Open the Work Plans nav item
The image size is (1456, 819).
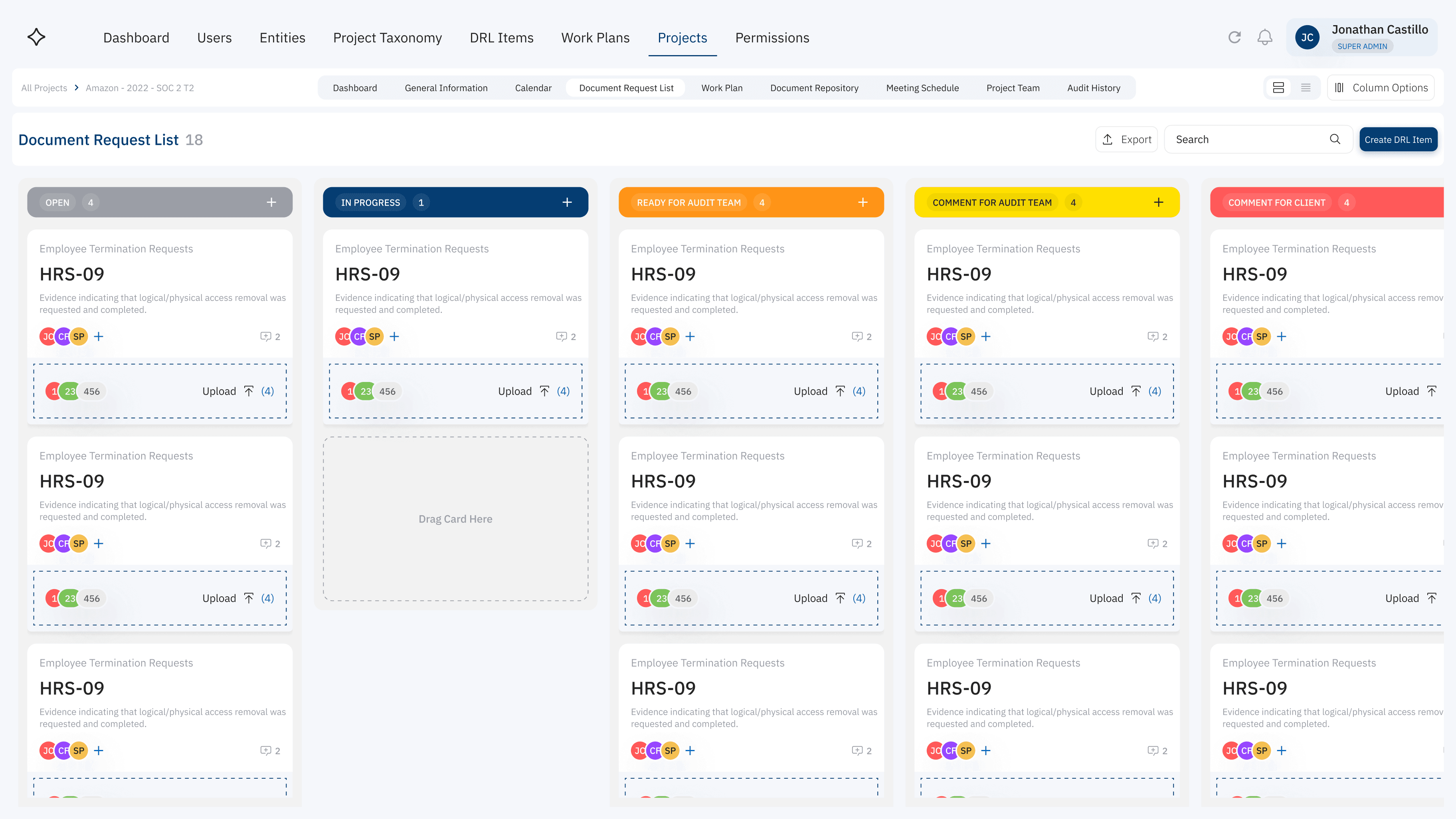pyautogui.click(x=595, y=38)
